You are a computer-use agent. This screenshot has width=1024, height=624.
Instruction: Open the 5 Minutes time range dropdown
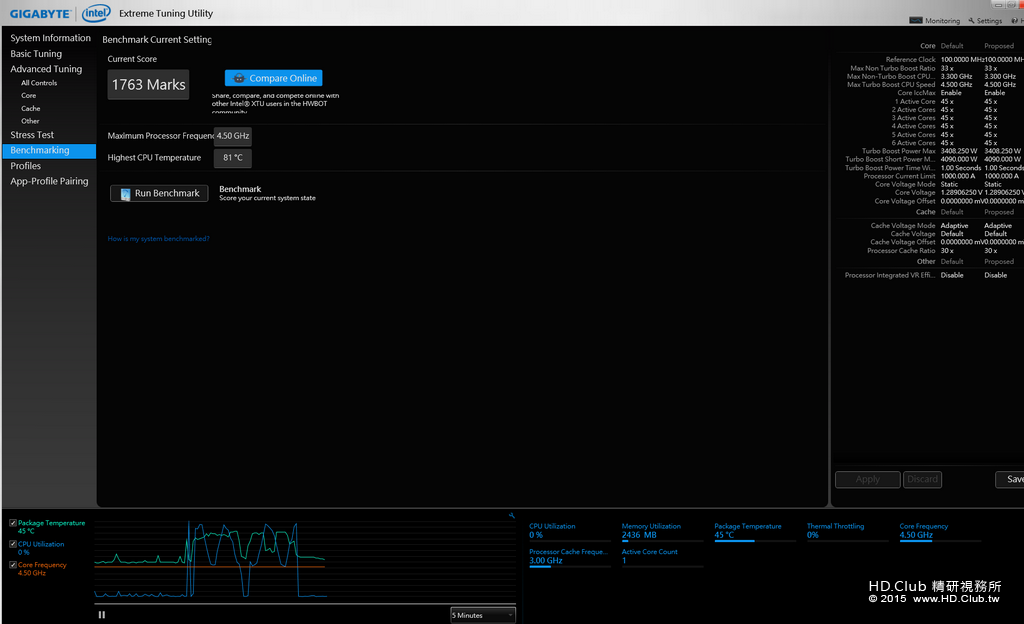tap(483, 615)
